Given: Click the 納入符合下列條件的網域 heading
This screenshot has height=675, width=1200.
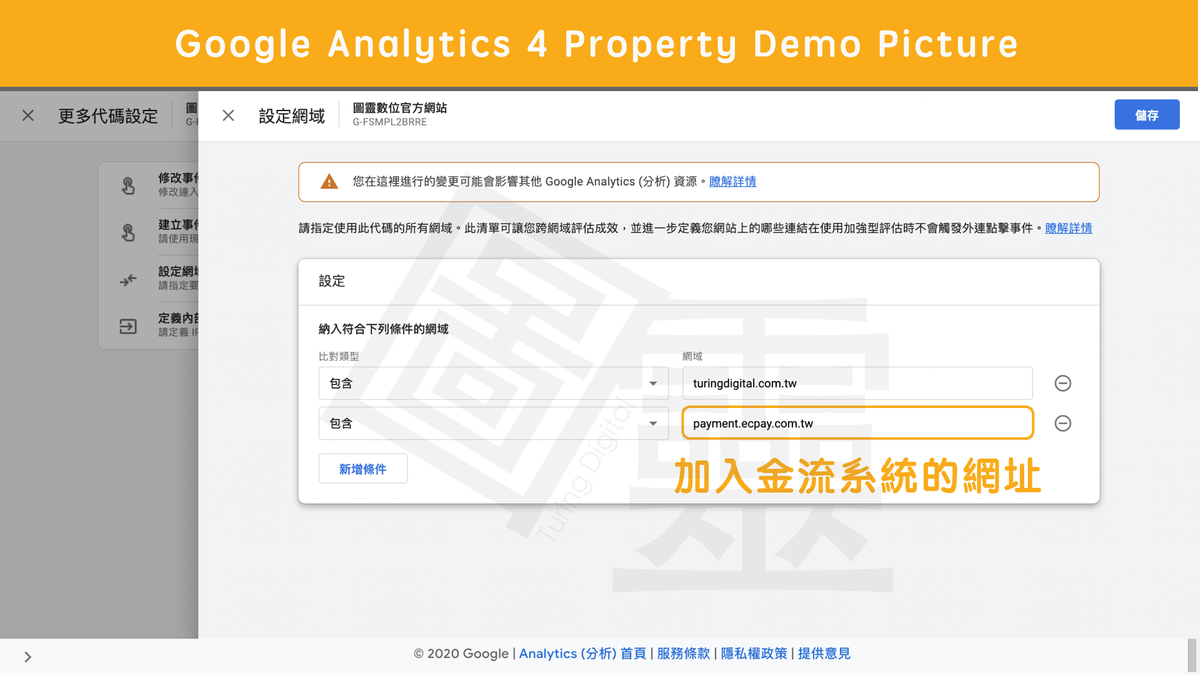Looking at the screenshot, I should coord(383,329).
